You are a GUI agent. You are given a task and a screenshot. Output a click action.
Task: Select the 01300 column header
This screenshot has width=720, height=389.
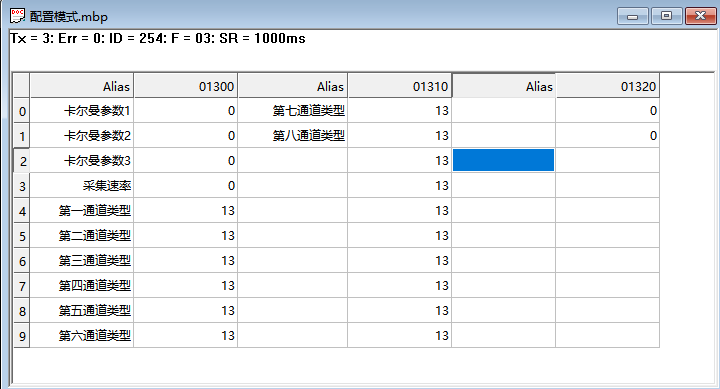coord(186,86)
